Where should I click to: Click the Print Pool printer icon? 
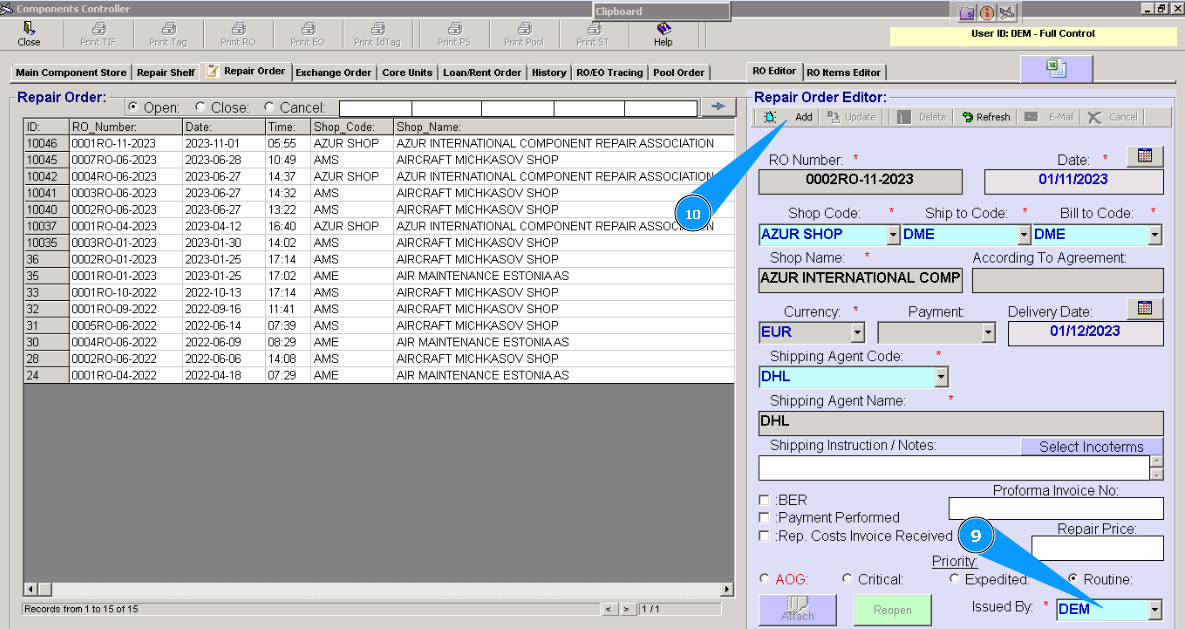[x=524, y=28]
